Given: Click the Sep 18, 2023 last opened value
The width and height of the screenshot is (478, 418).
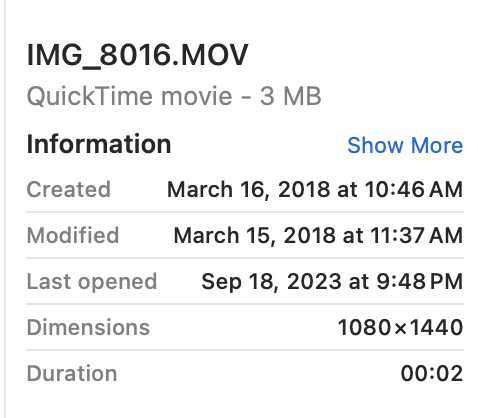Looking at the screenshot, I should pos(332,282).
